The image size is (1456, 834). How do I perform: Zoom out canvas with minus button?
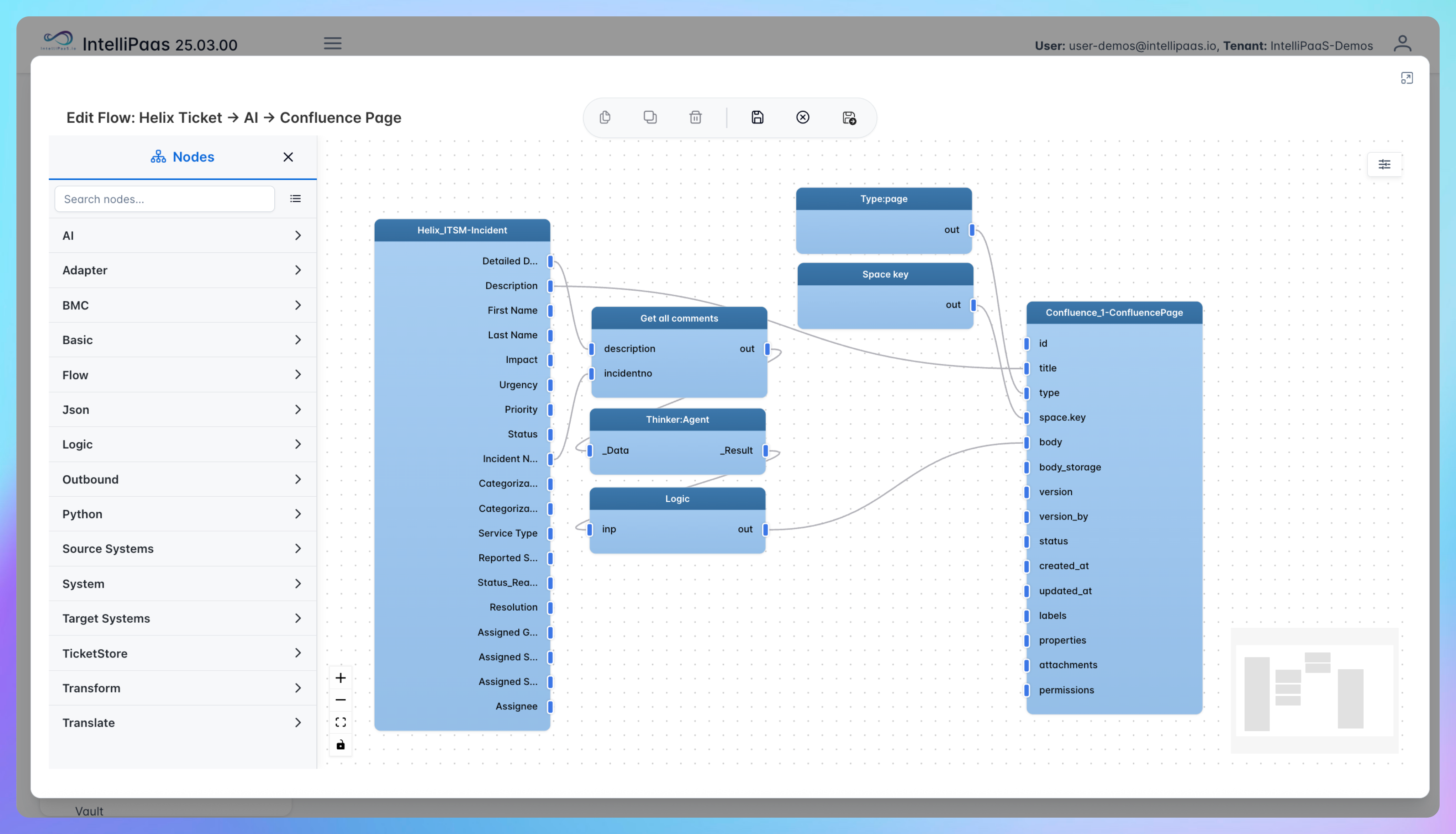click(341, 700)
